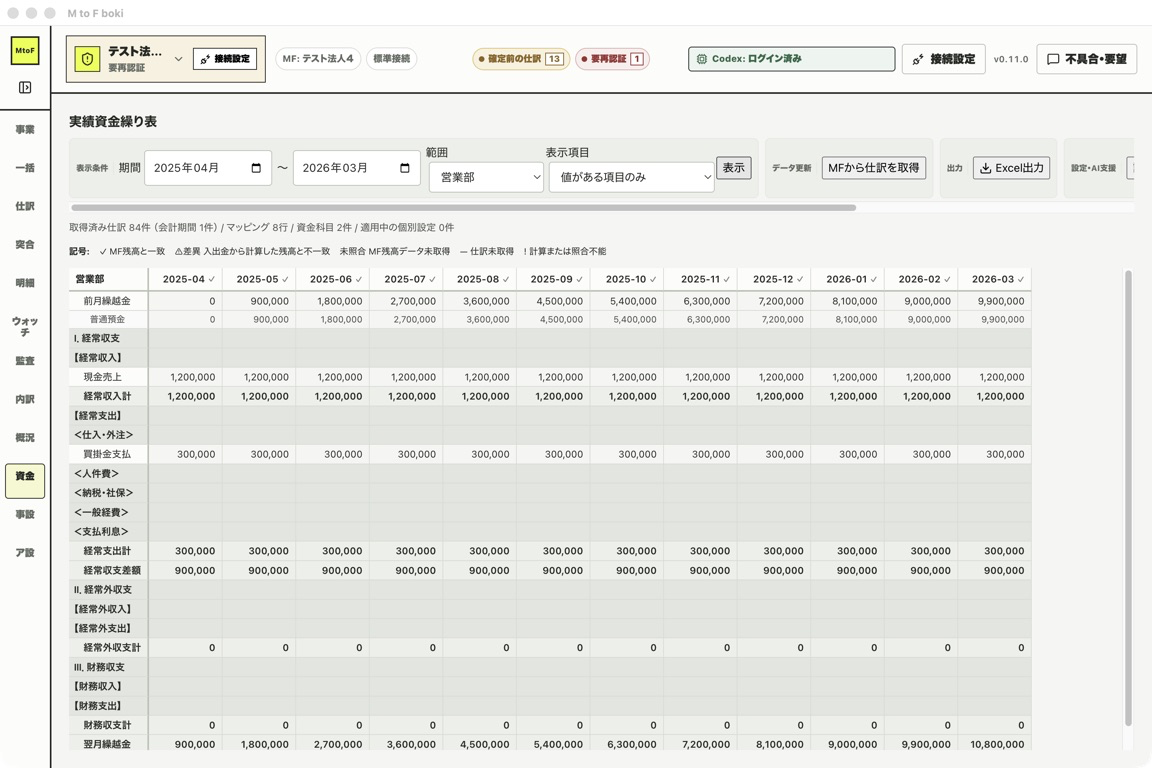The width and height of the screenshot is (1152, 768).
Task: Open the 事設 sidebar section
Action: 25,514
